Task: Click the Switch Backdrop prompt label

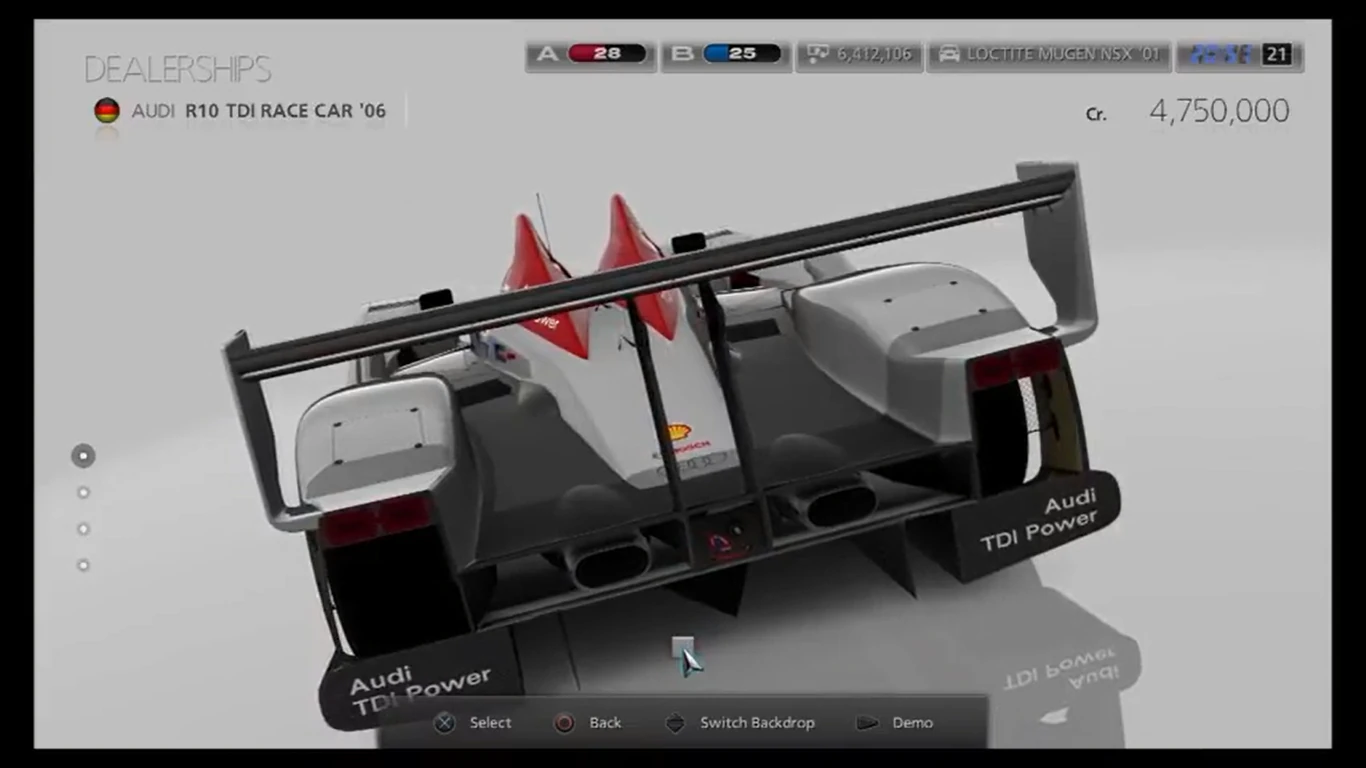Action: pos(757,723)
